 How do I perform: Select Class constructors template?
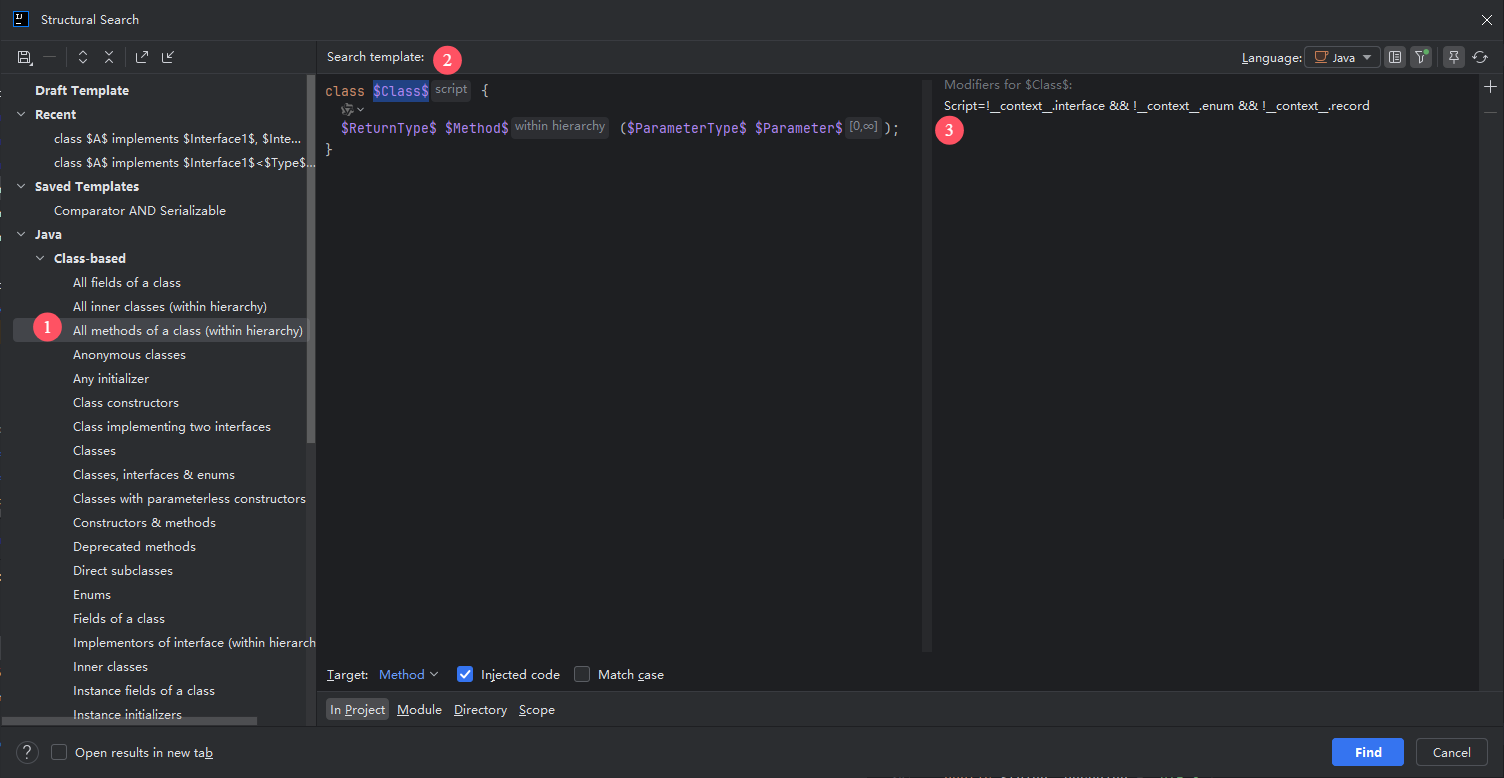pyautogui.click(x=126, y=402)
